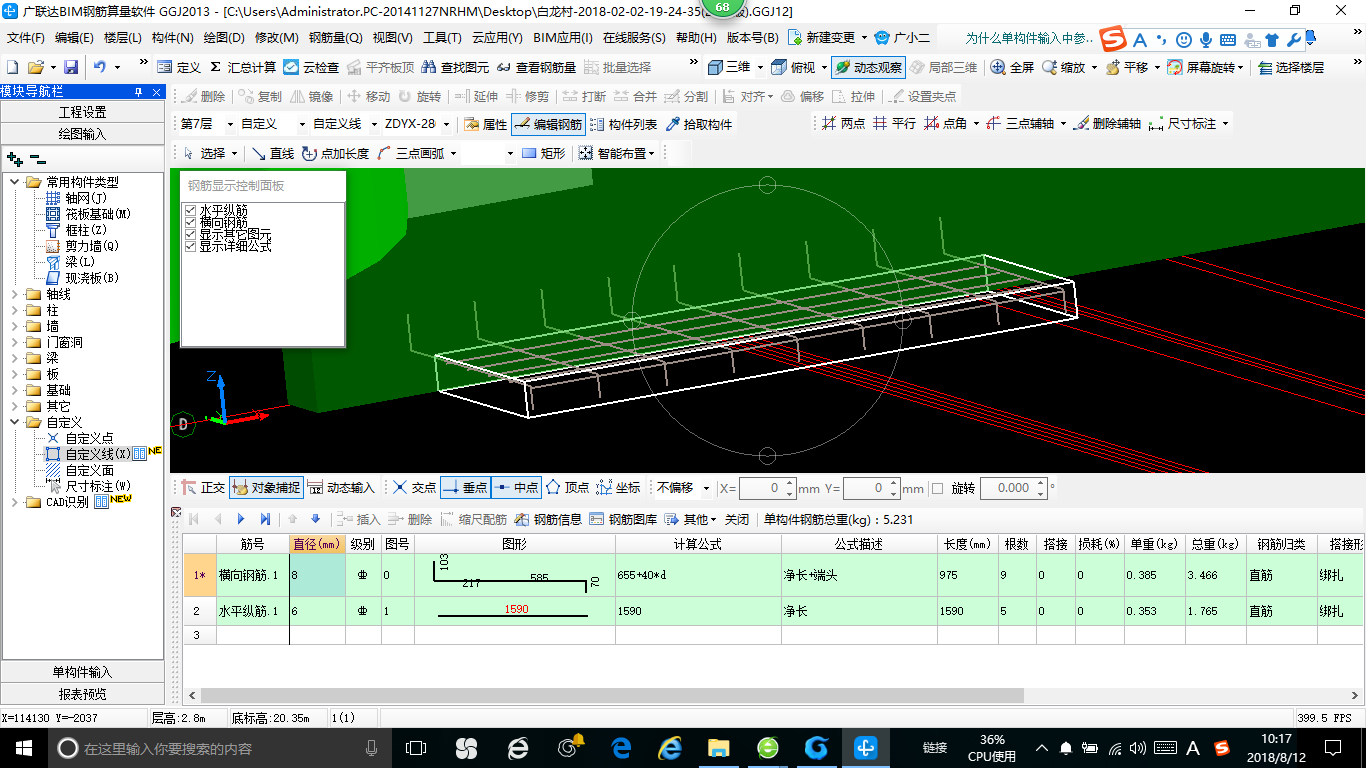The height and width of the screenshot is (768, 1366).
Task: Open 云检查 cloud check
Action: (x=311, y=67)
